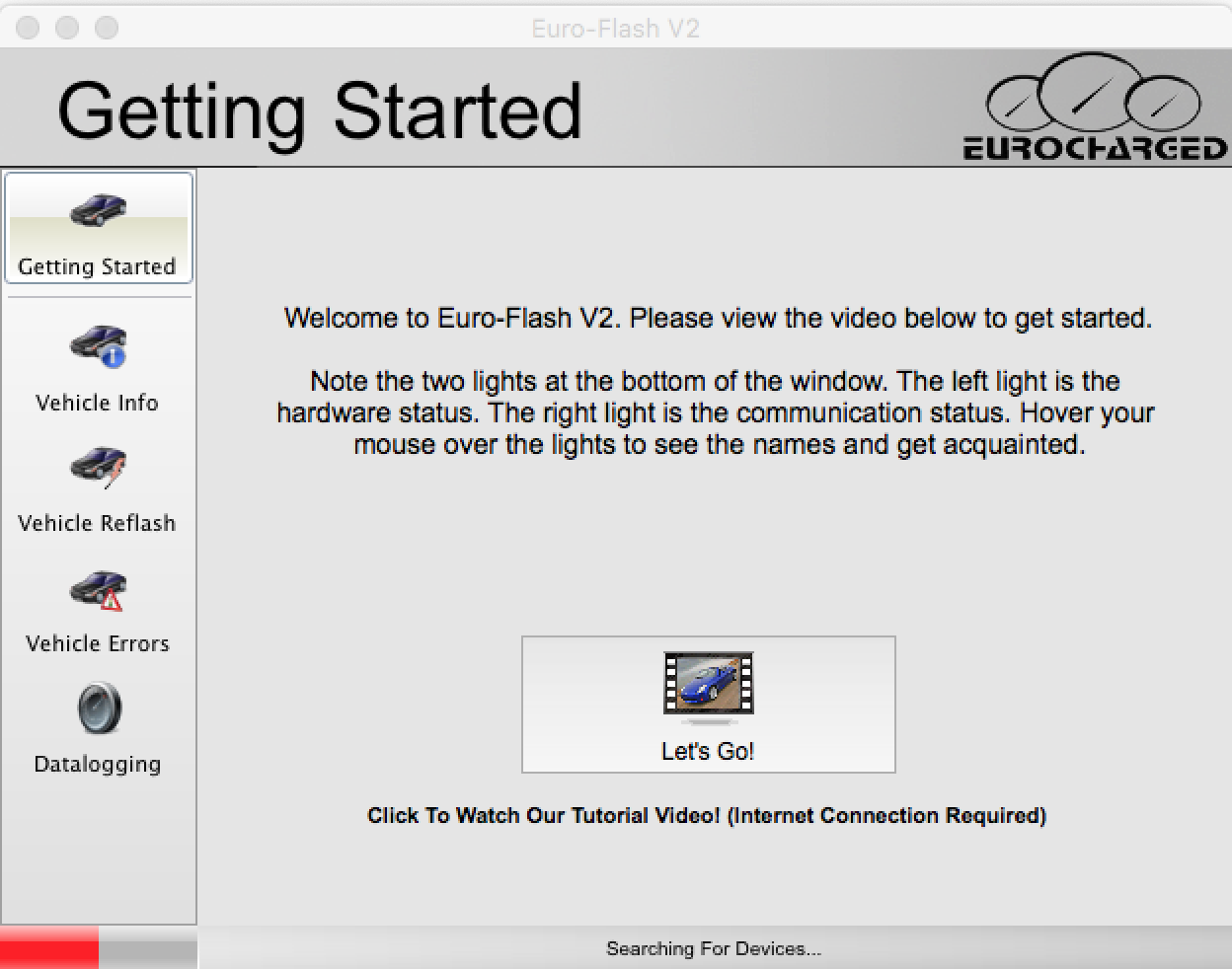
Task: Click the Eurocharged gauges logo
Action: (x=1094, y=107)
